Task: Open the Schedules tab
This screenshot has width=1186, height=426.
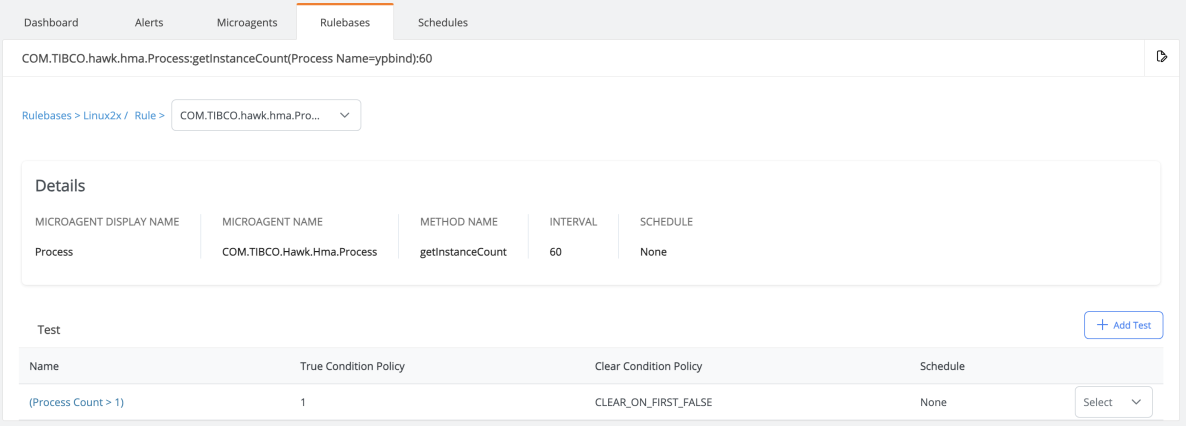Action: pos(442,22)
